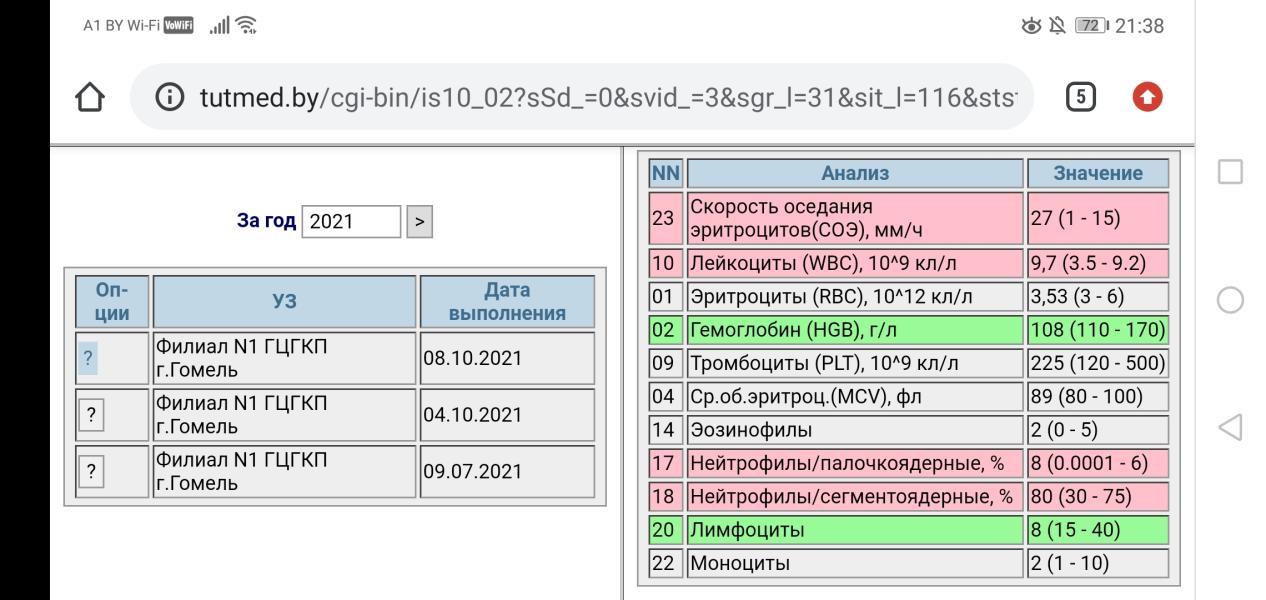
Task: Click the NN column header
Action: point(666,173)
